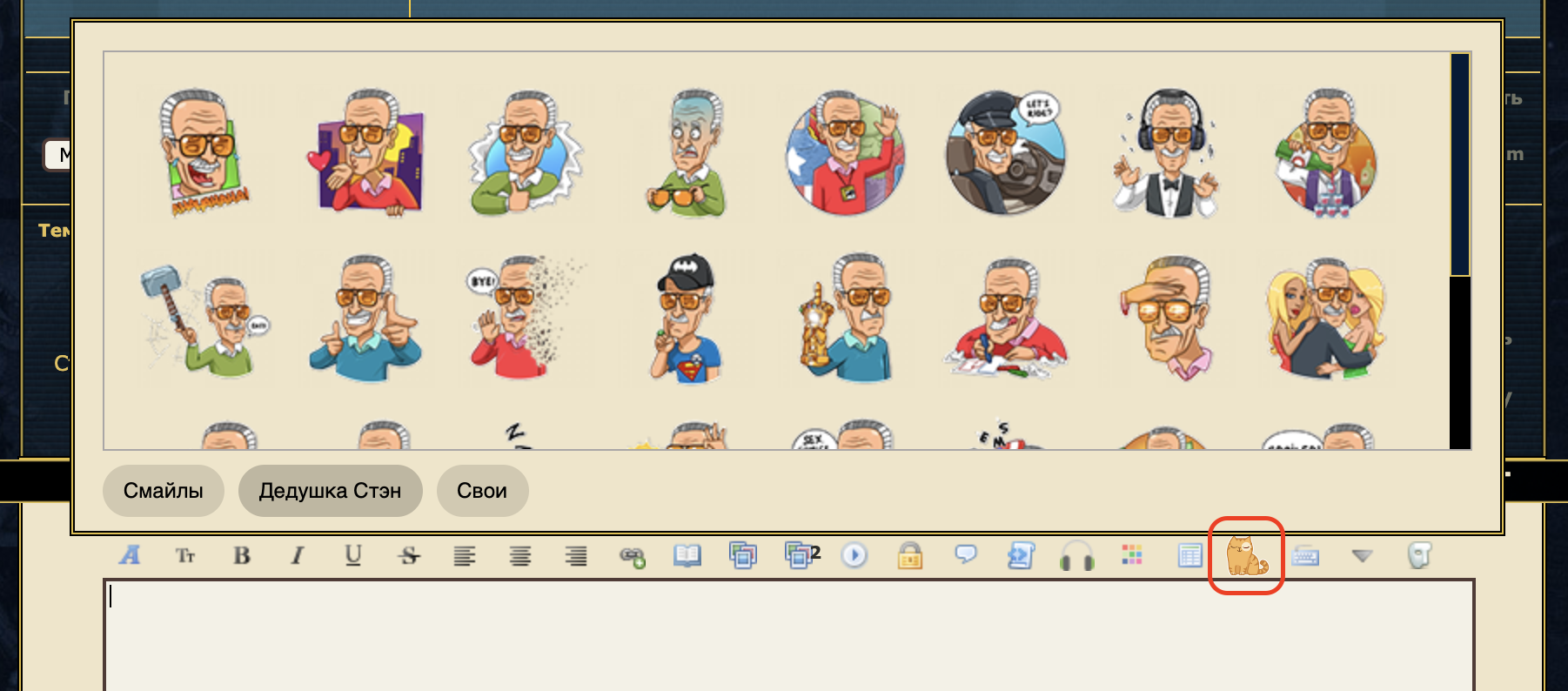
Task: Toggle bold formatting
Action: [242, 555]
